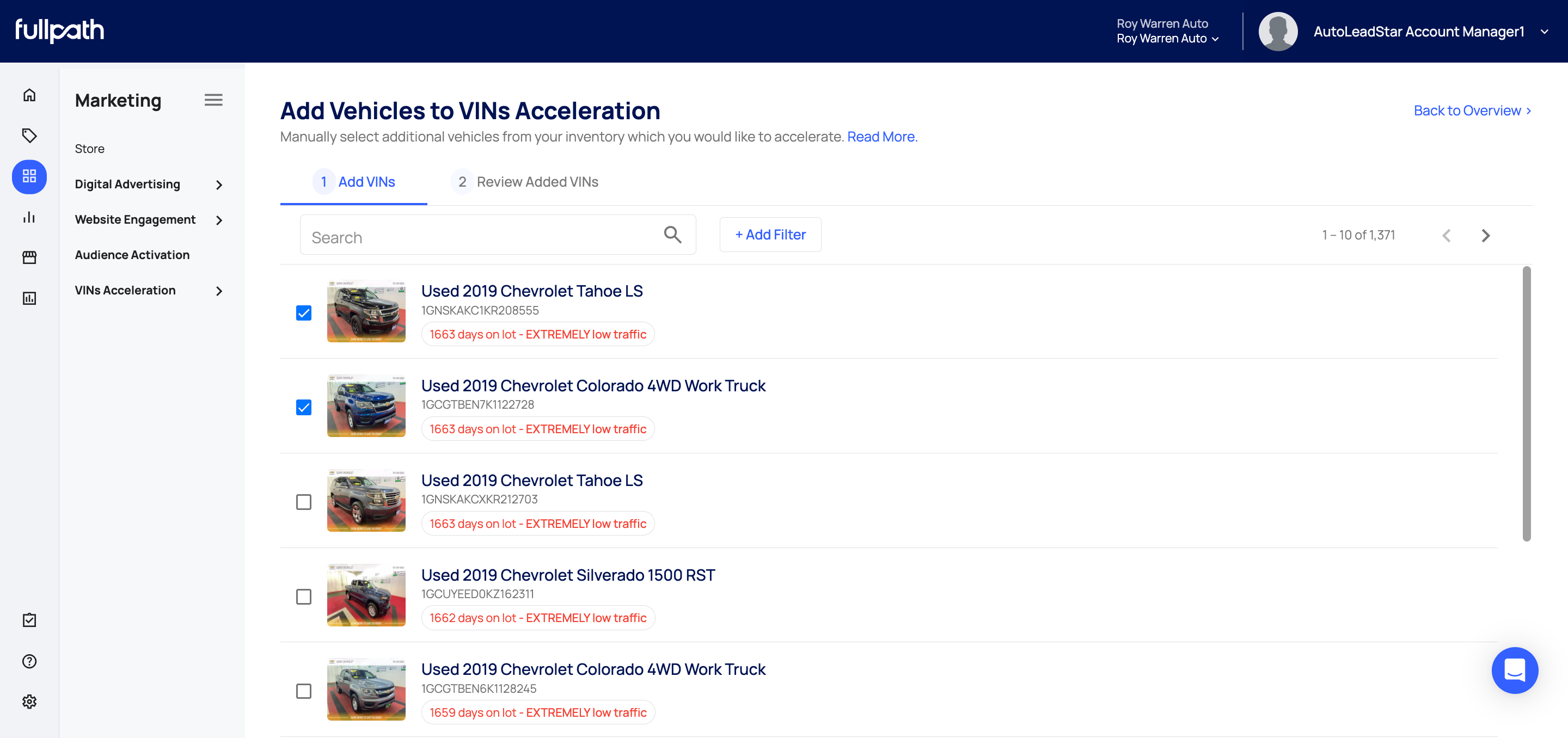
Task: Click the vehicle list scrollbar
Action: pyautogui.click(x=1527, y=403)
